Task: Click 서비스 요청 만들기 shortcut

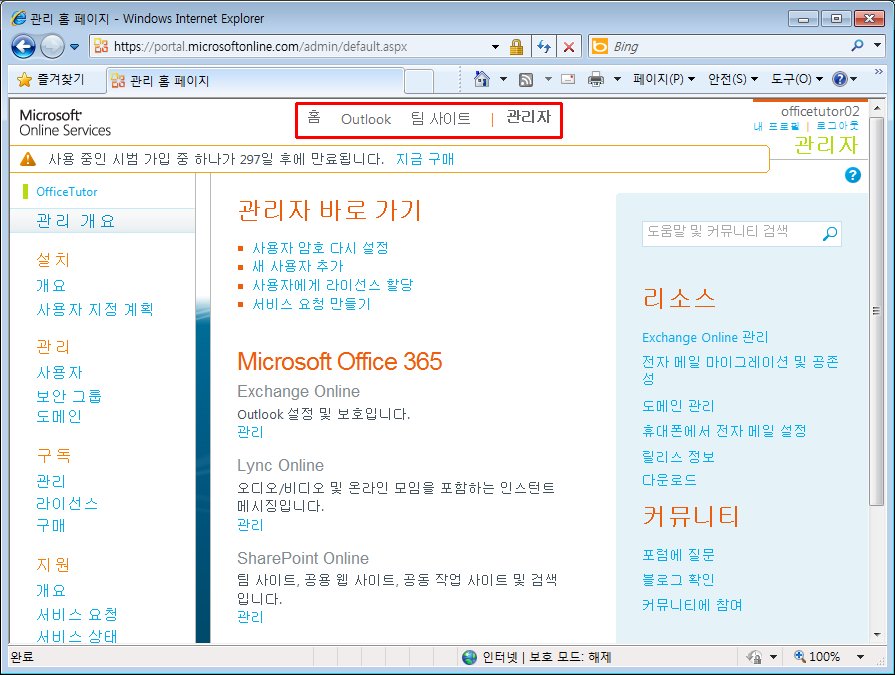Action: tap(312, 304)
